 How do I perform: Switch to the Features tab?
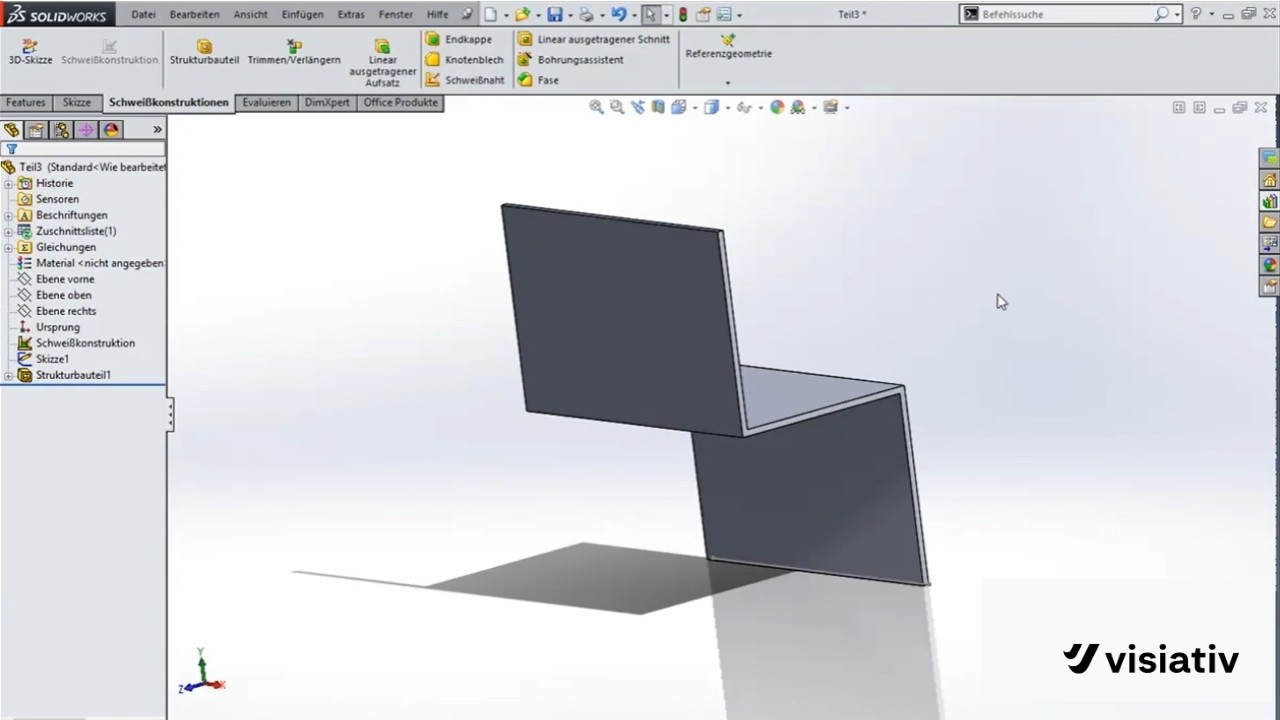point(26,102)
